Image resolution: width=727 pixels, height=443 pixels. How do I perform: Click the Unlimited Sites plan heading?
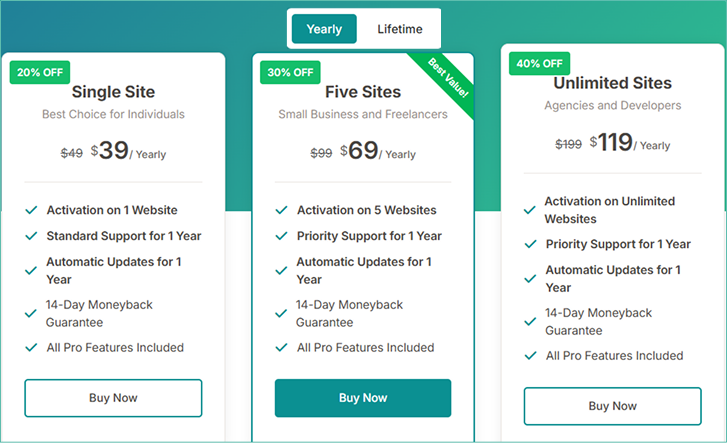coord(612,83)
